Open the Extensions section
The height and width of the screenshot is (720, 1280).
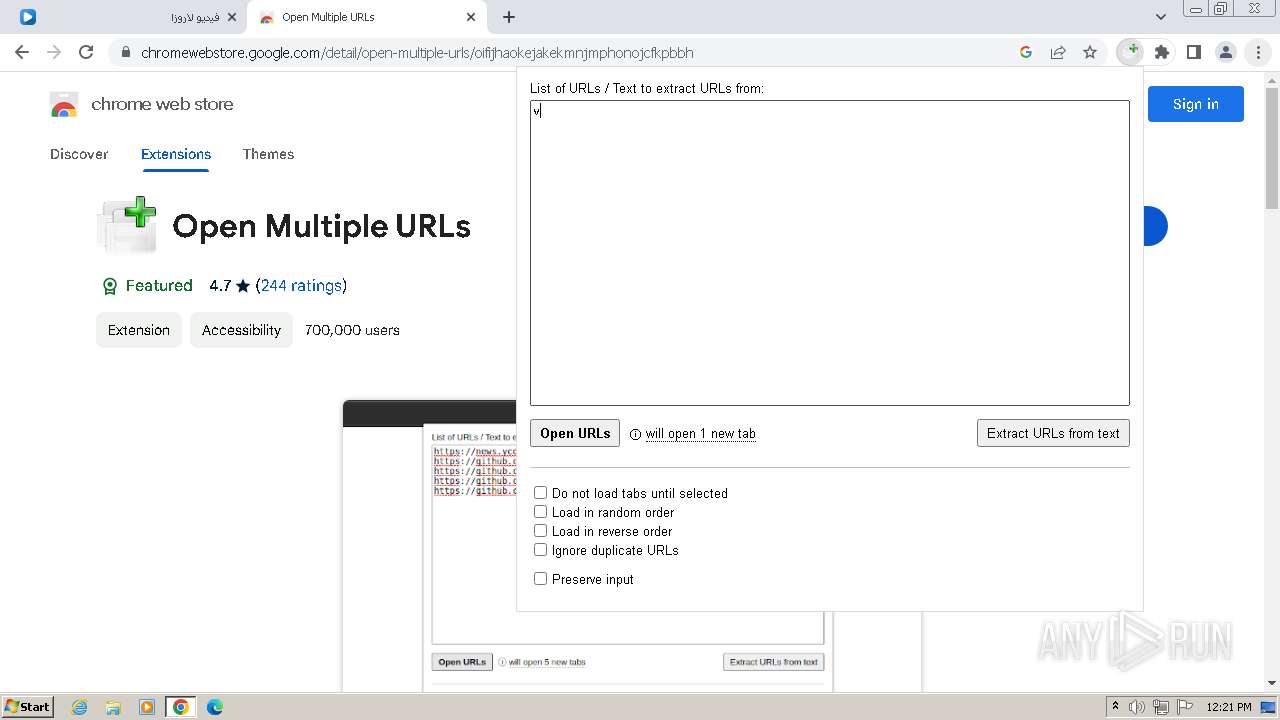(x=176, y=154)
